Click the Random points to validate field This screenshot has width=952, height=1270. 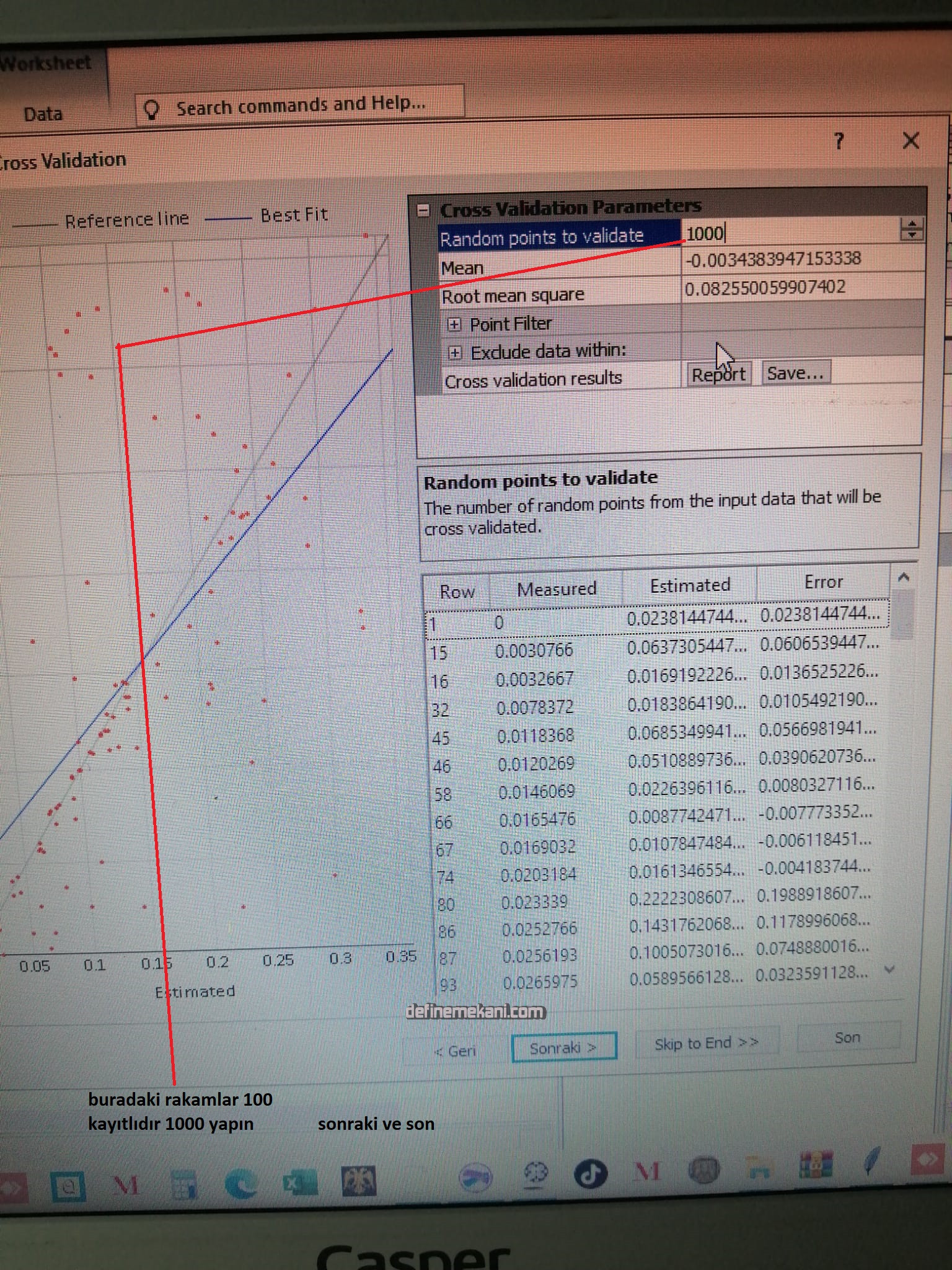point(790,234)
